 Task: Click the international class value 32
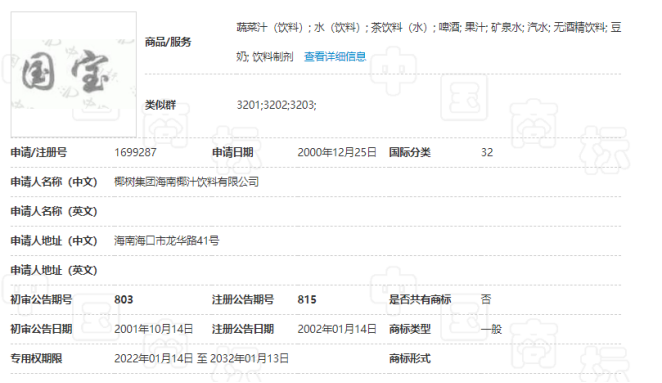[487, 152]
